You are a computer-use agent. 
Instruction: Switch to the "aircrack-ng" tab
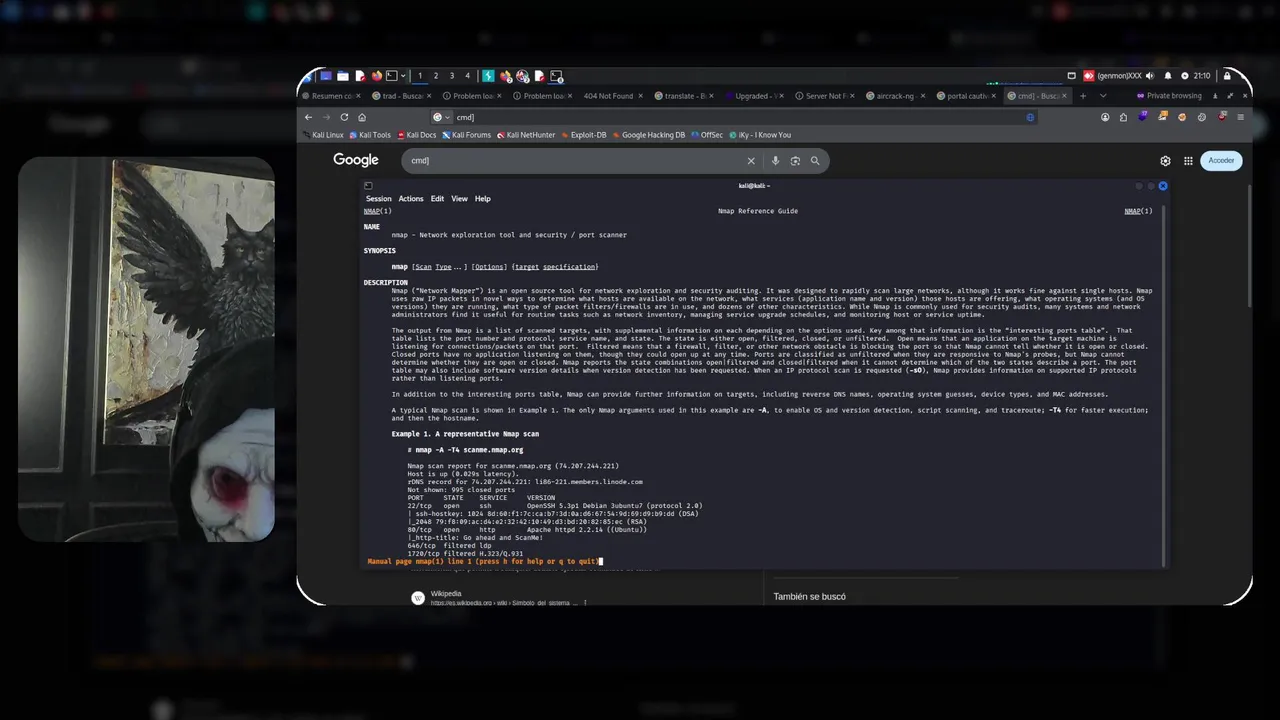(895, 96)
